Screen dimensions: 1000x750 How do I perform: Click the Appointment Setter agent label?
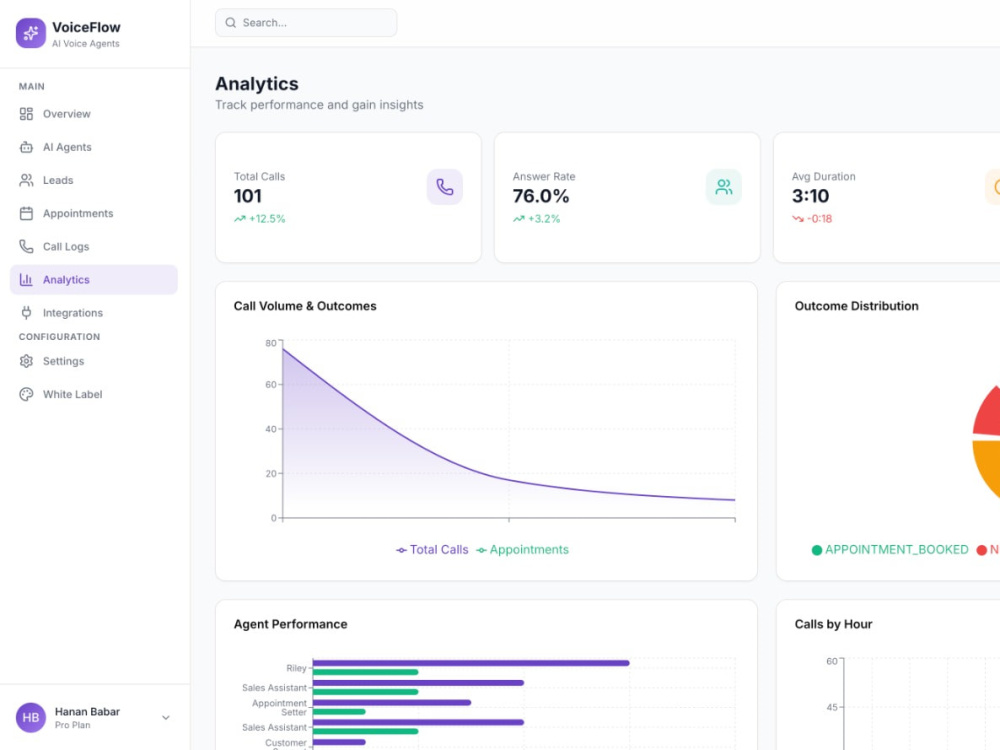coord(279,707)
